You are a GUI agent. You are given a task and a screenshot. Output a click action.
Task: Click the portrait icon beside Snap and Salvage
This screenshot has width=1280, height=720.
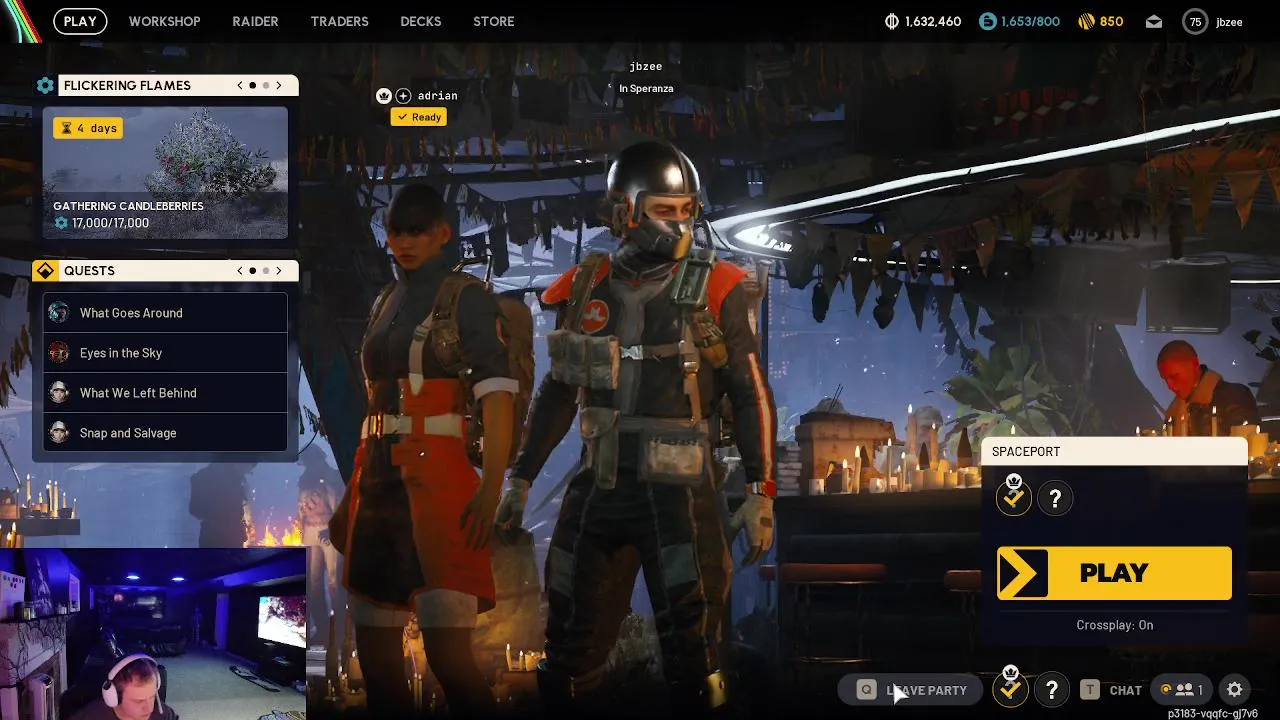click(59, 432)
